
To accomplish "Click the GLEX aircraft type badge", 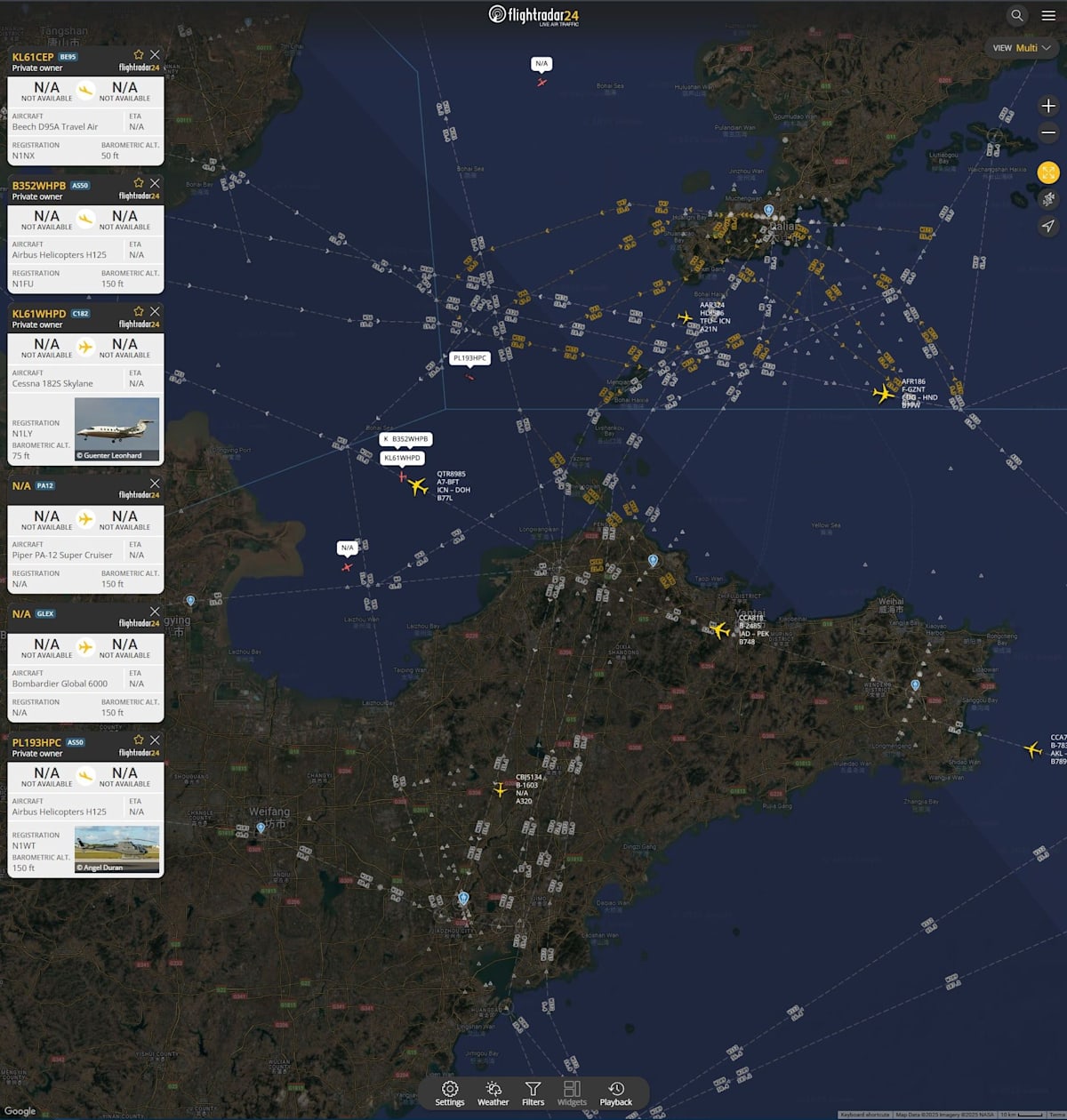I will pos(45,614).
